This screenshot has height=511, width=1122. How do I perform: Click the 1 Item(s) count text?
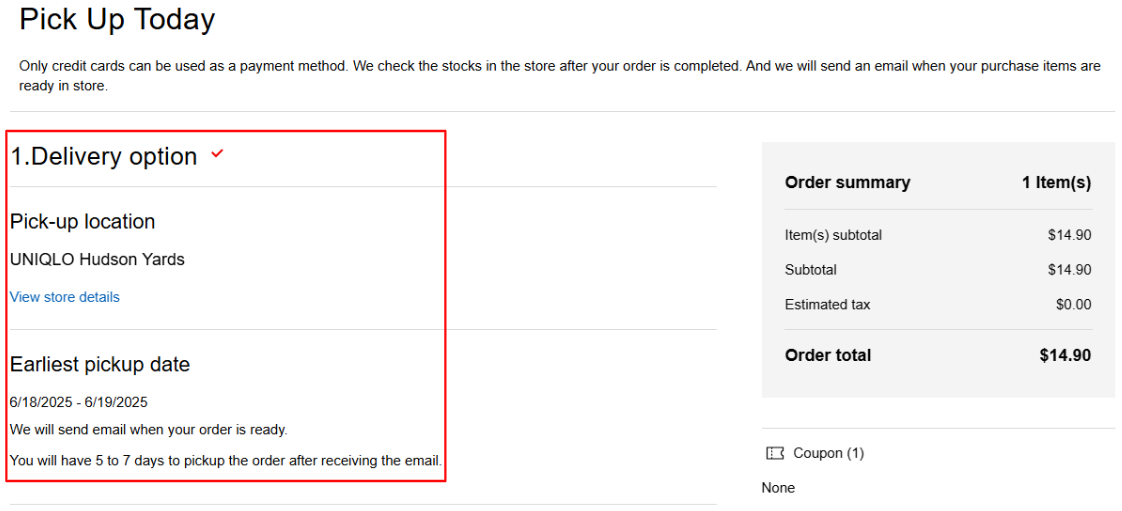[1056, 182]
